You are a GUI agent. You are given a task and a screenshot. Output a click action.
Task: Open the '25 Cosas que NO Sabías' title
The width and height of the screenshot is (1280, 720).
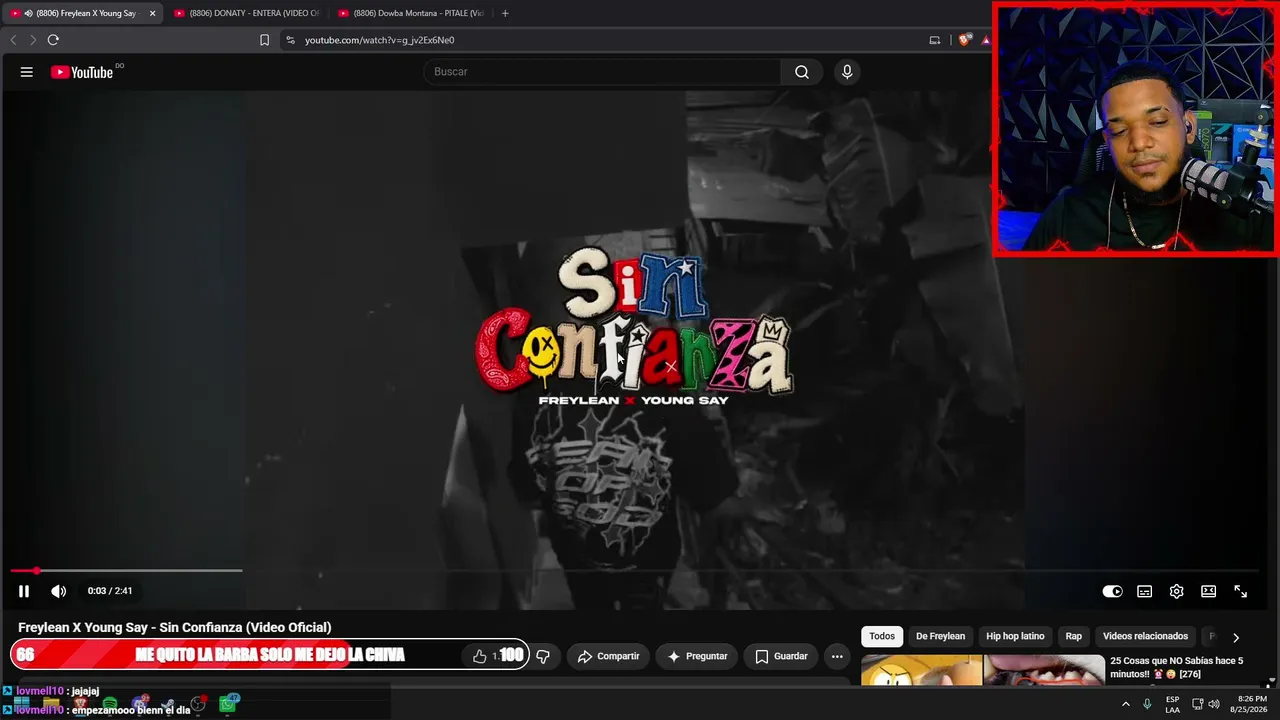pos(1176,667)
